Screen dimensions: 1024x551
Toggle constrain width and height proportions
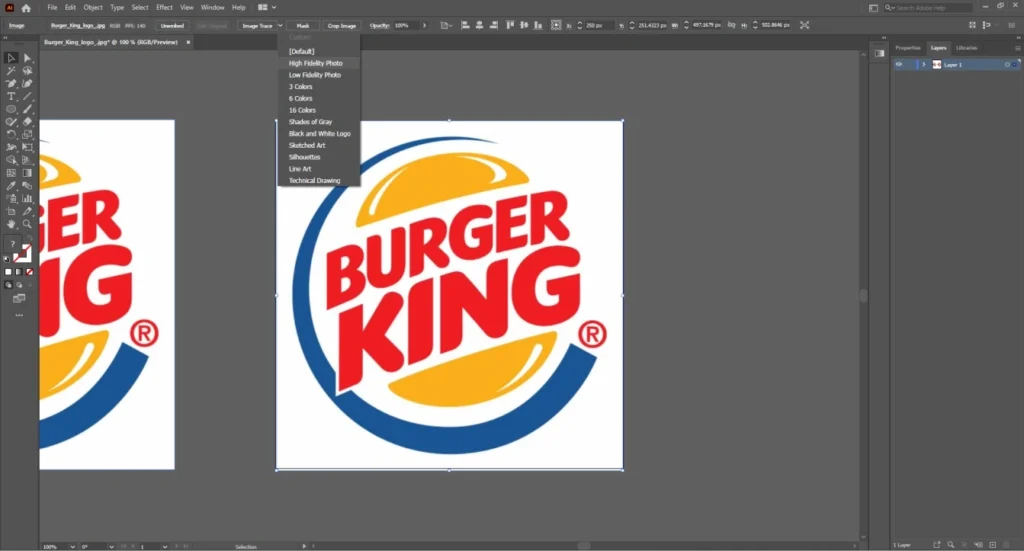(x=731, y=25)
